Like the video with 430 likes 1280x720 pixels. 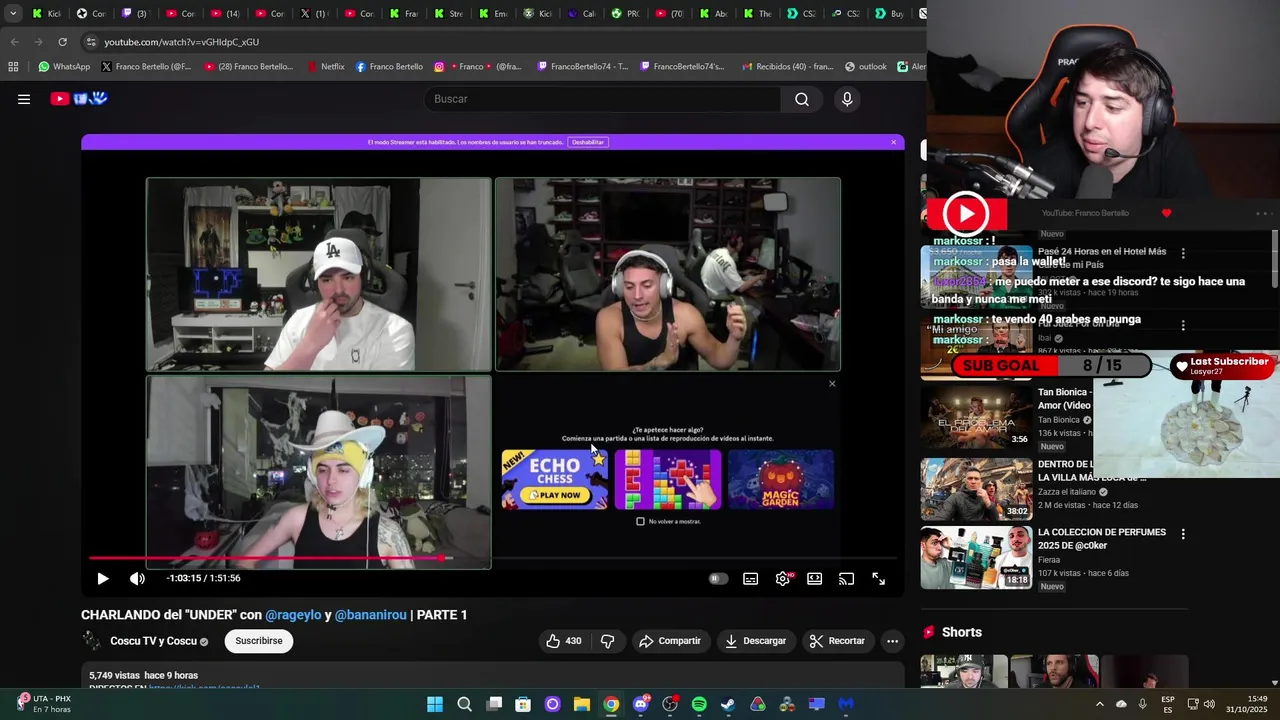coord(563,641)
